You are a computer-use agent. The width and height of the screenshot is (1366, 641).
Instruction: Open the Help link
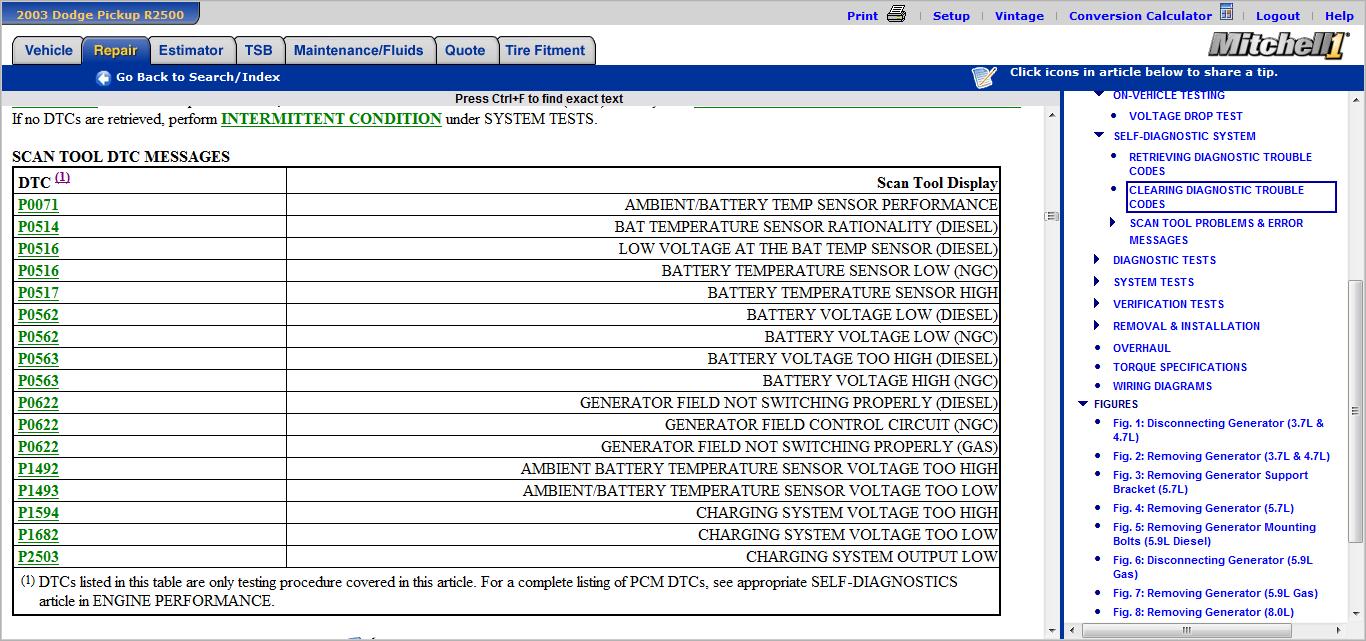(1339, 16)
